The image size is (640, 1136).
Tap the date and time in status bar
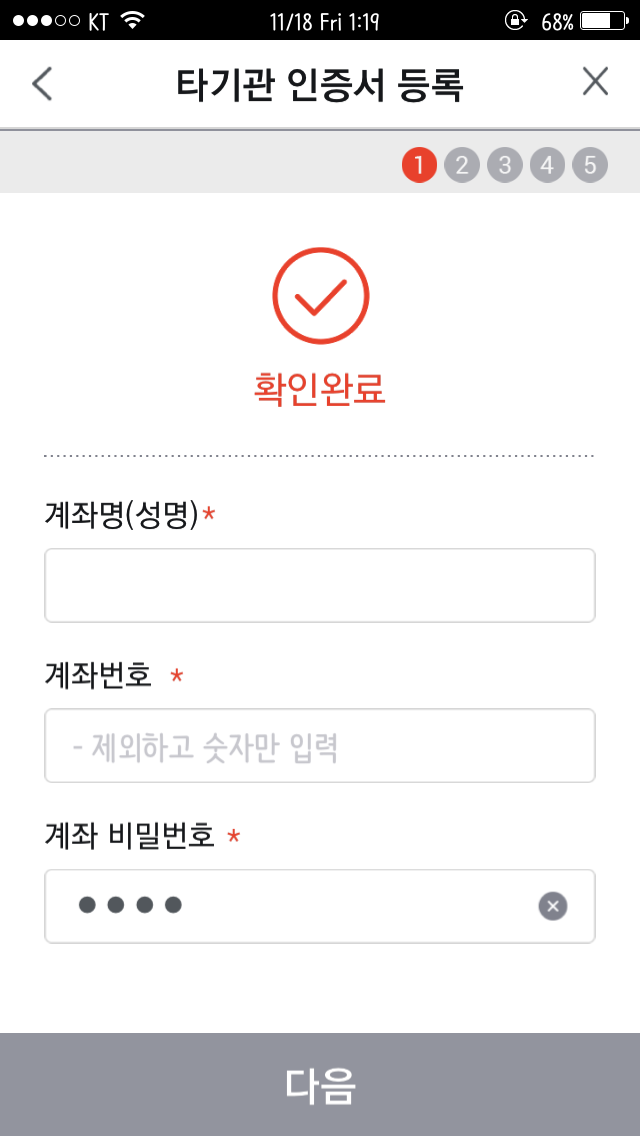[x=325, y=20]
